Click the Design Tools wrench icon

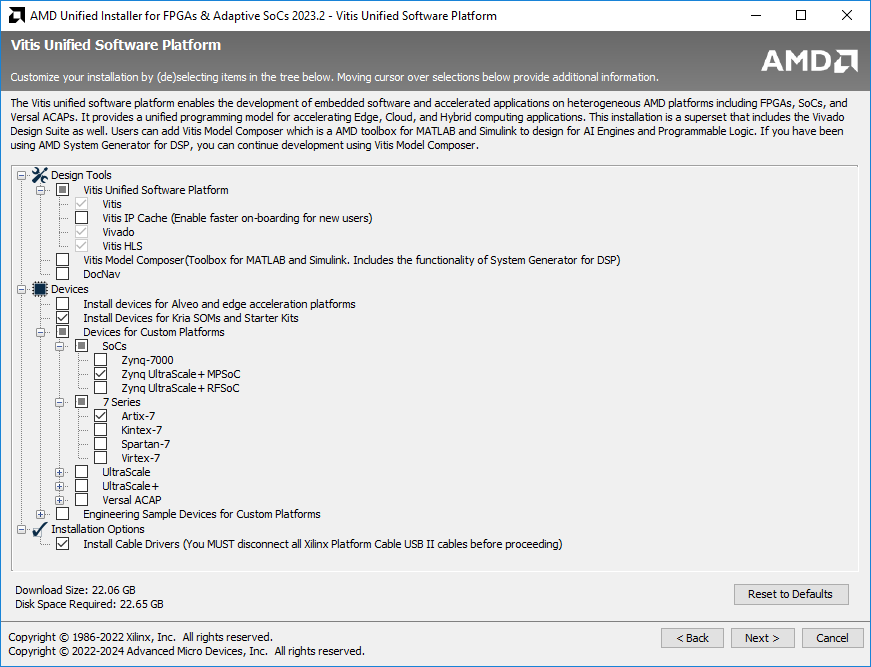tap(40, 175)
